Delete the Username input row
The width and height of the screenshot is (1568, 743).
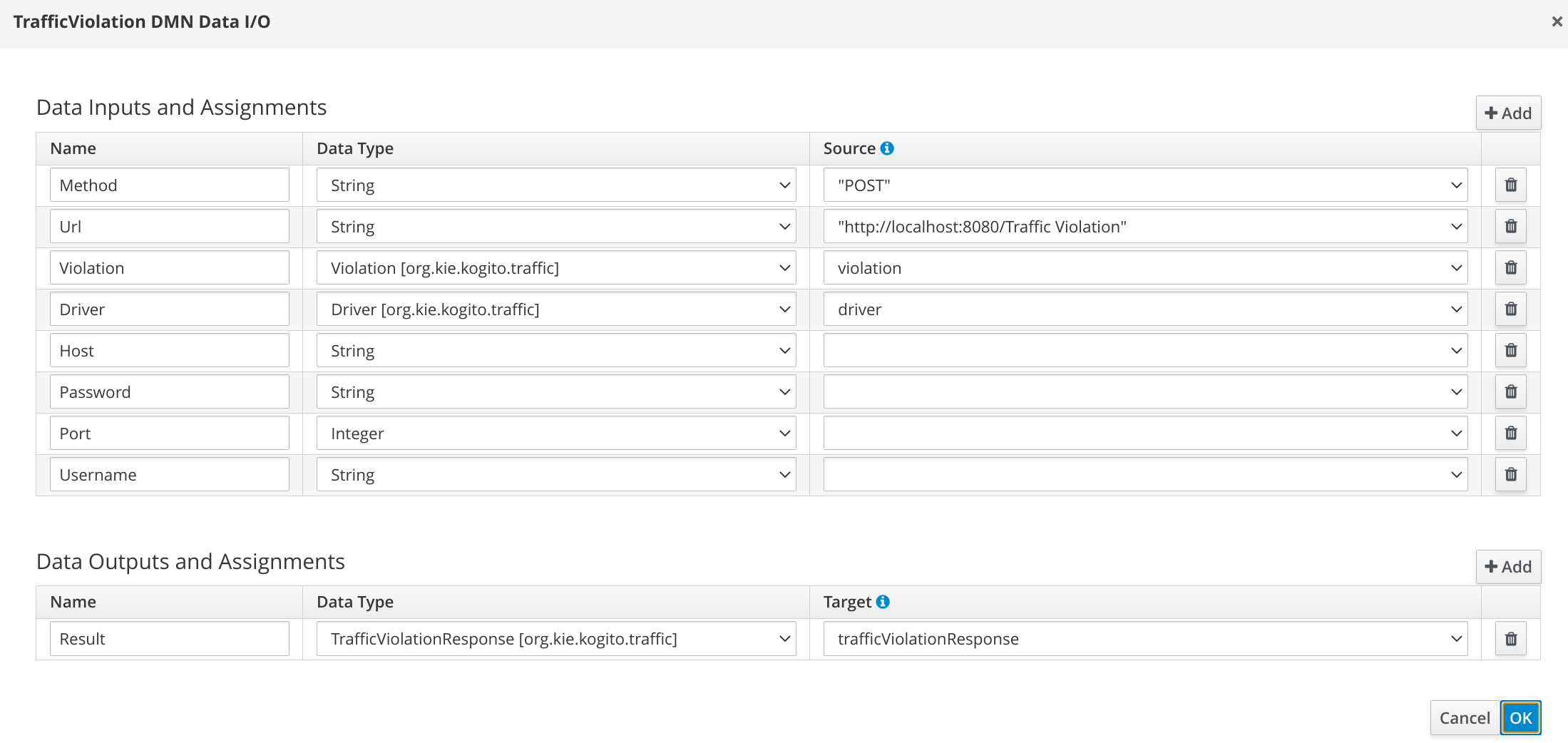1510,474
